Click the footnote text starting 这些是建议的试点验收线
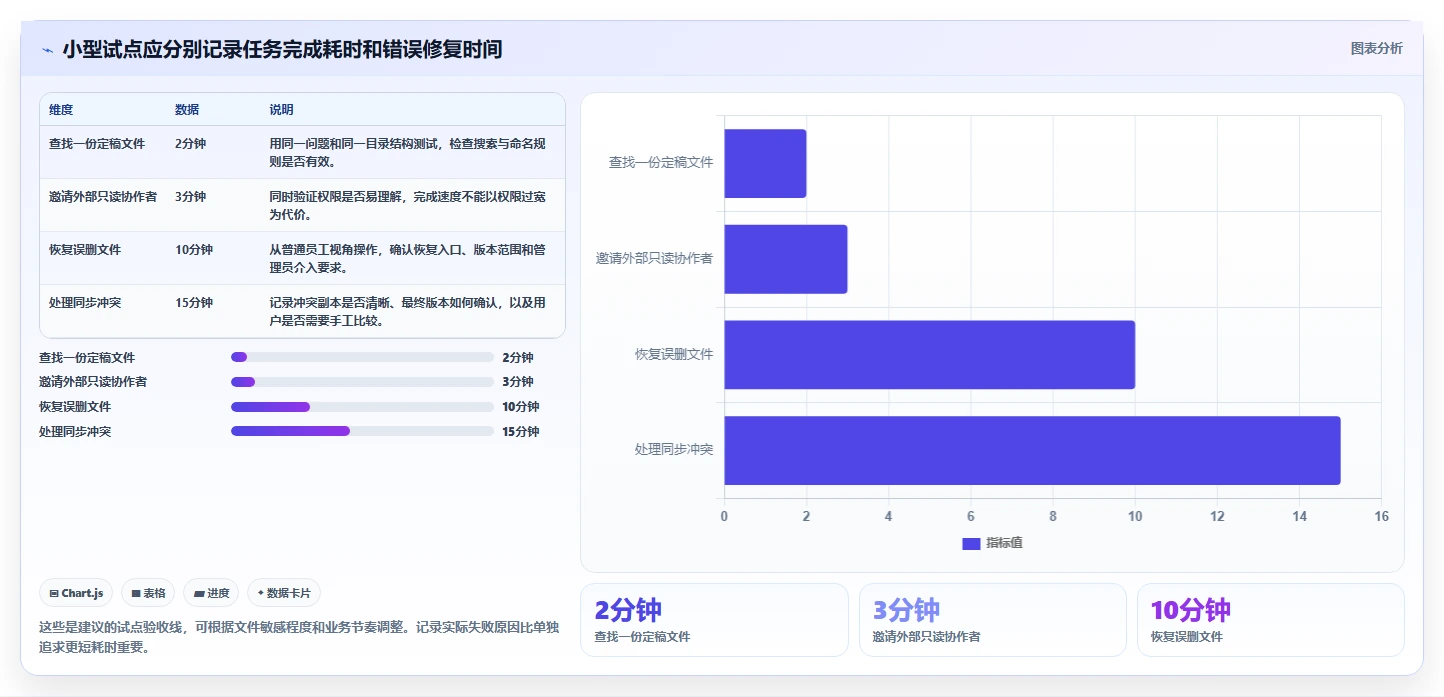Image resolution: width=1444 pixels, height=697 pixels. pos(299,637)
